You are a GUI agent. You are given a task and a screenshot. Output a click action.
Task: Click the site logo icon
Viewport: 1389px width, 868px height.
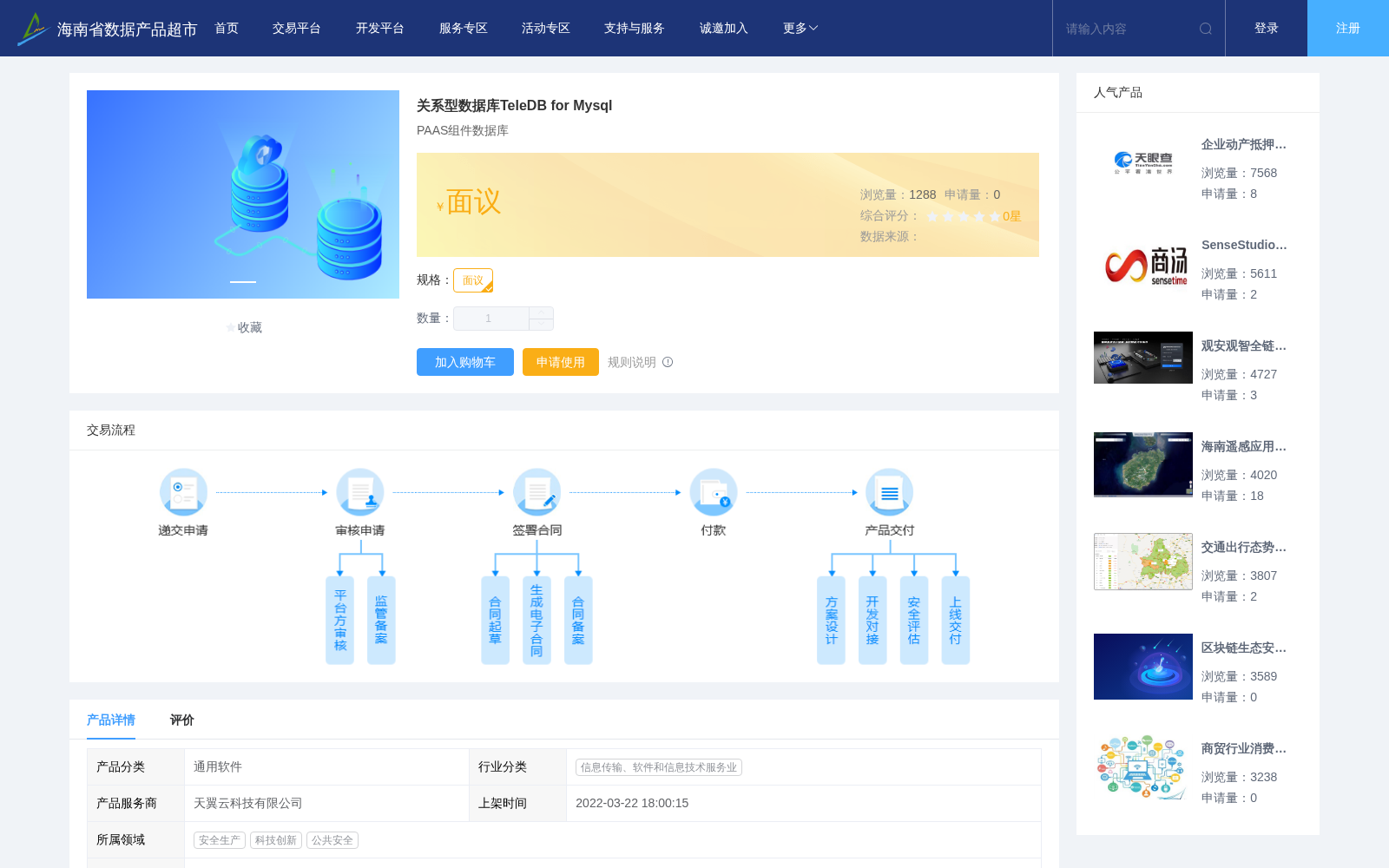tap(32, 29)
